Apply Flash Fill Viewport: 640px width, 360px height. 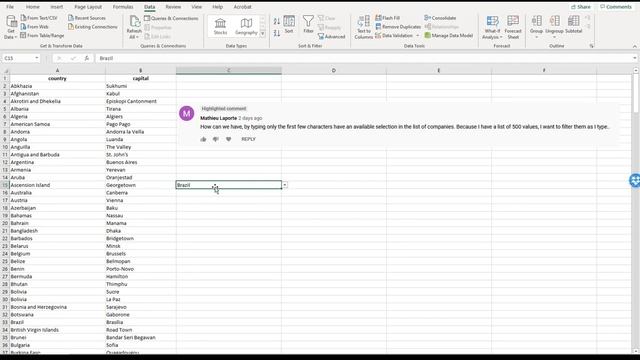[x=388, y=18]
